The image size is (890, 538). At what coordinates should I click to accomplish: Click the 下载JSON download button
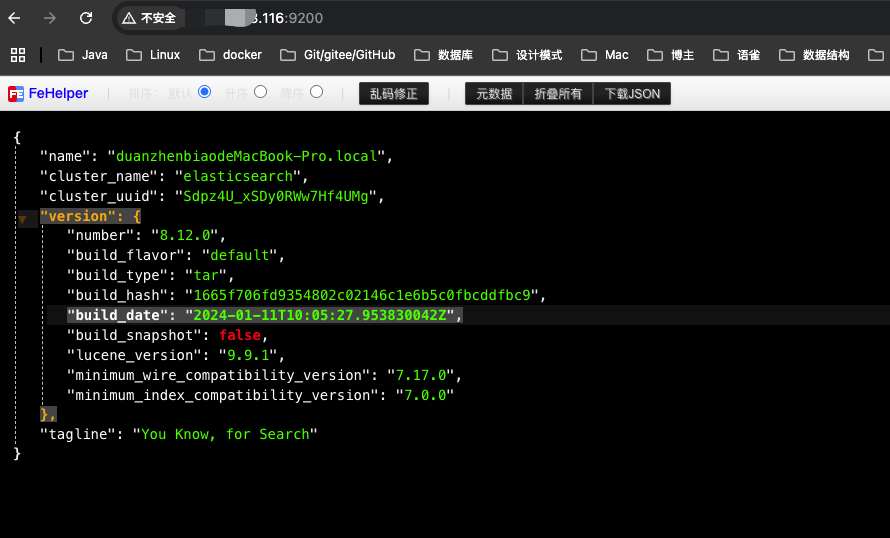pos(632,94)
